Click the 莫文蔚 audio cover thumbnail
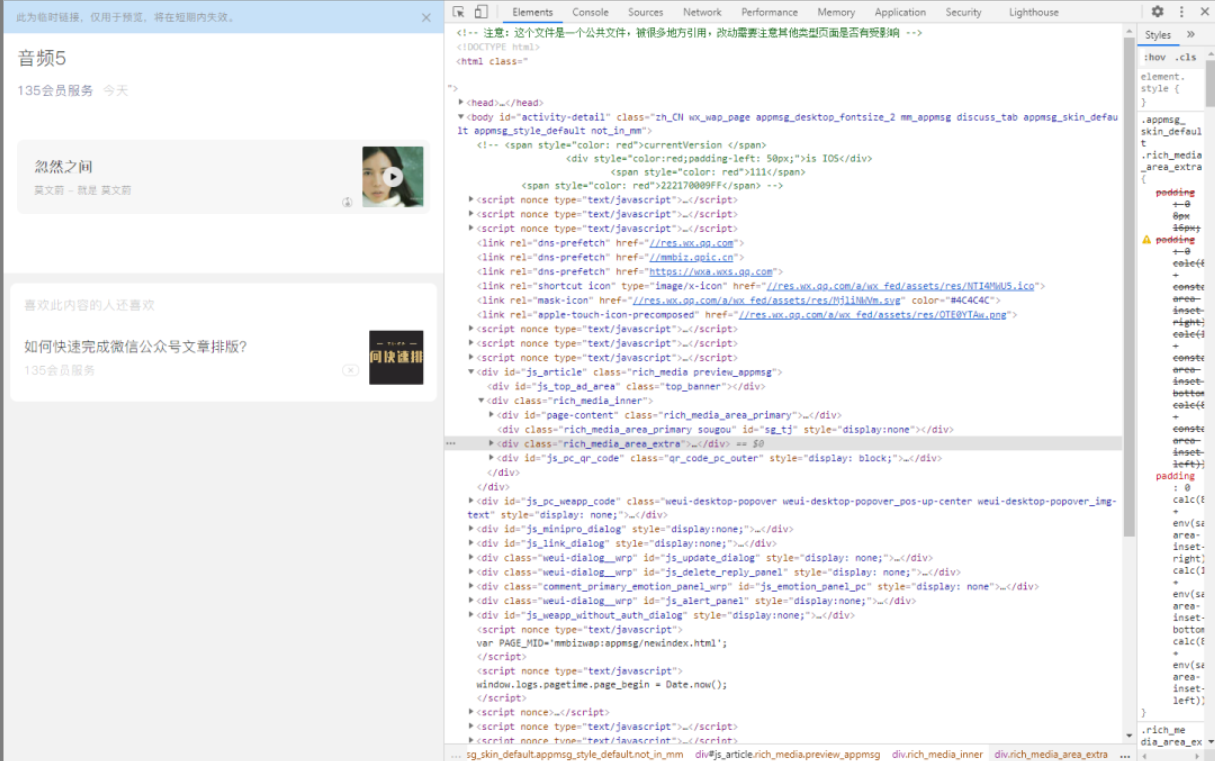The width and height of the screenshot is (1215, 761). tap(393, 177)
